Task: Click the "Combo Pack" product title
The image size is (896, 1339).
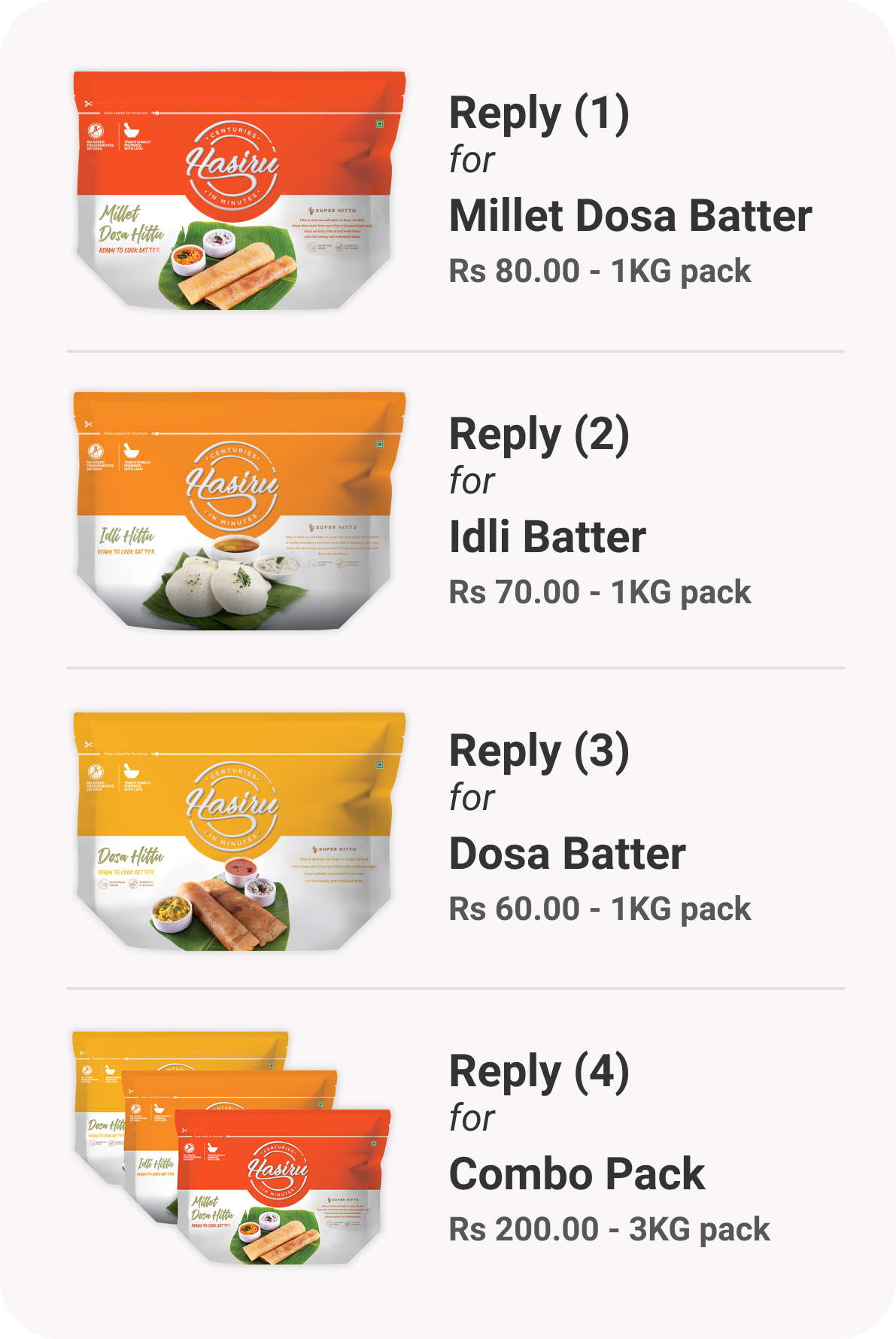Action: 577,1174
